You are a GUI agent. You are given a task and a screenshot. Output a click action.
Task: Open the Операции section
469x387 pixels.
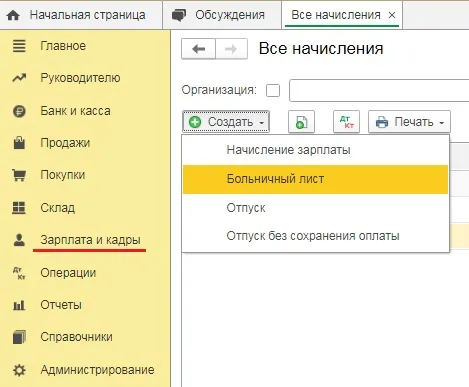point(68,273)
